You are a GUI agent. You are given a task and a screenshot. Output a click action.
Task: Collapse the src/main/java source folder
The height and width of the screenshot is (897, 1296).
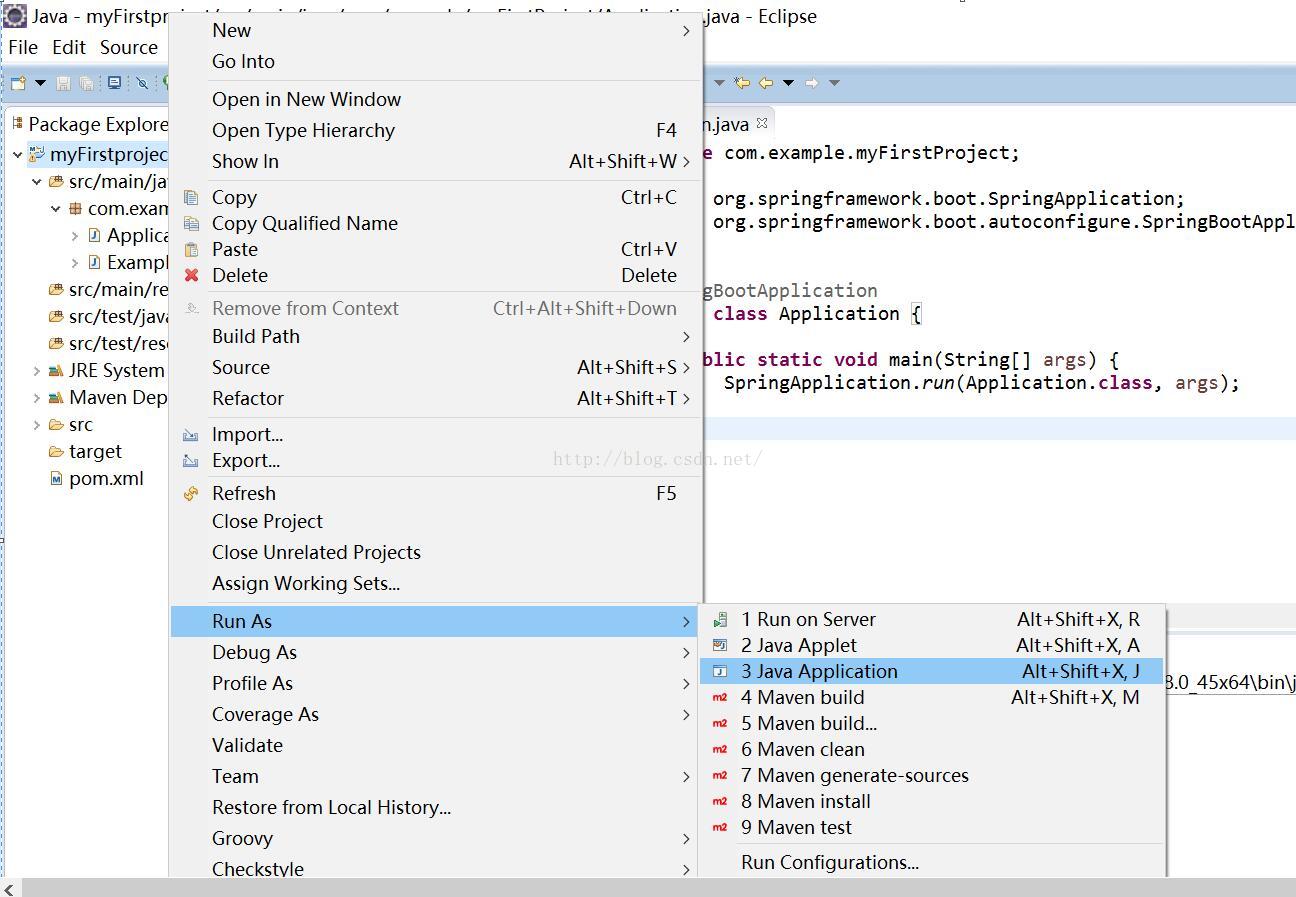[x=37, y=182]
